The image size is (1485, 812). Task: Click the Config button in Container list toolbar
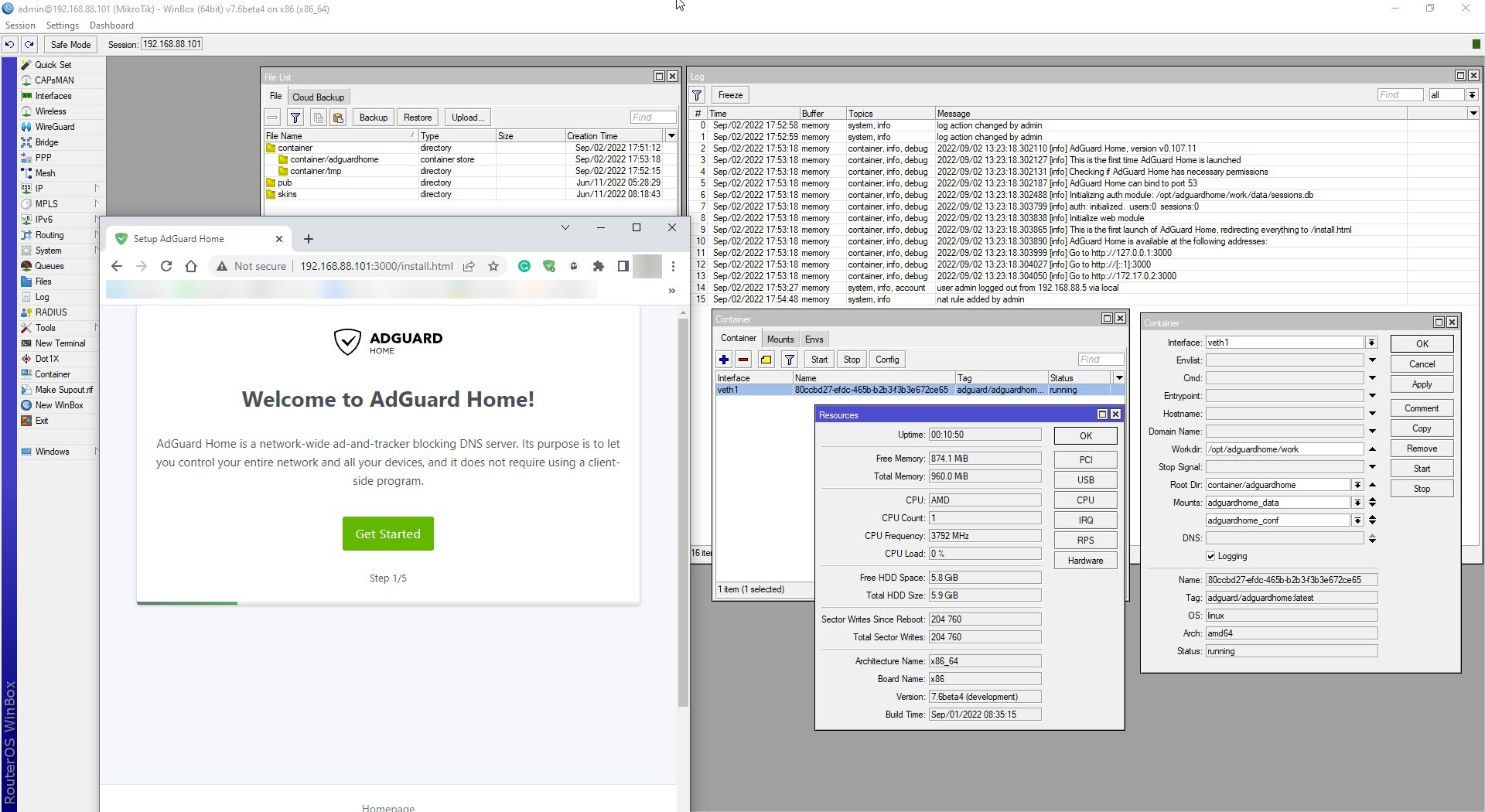(x=887, y=360)
